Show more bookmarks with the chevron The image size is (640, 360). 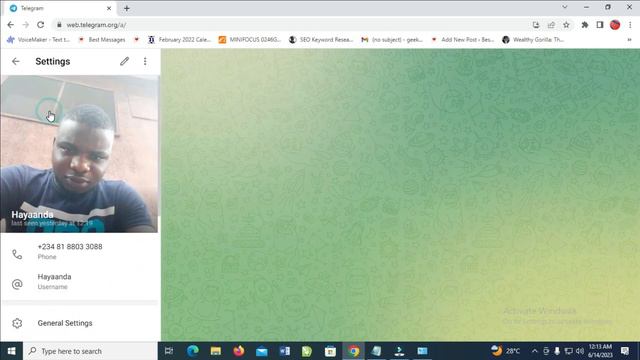click(629, 40)
